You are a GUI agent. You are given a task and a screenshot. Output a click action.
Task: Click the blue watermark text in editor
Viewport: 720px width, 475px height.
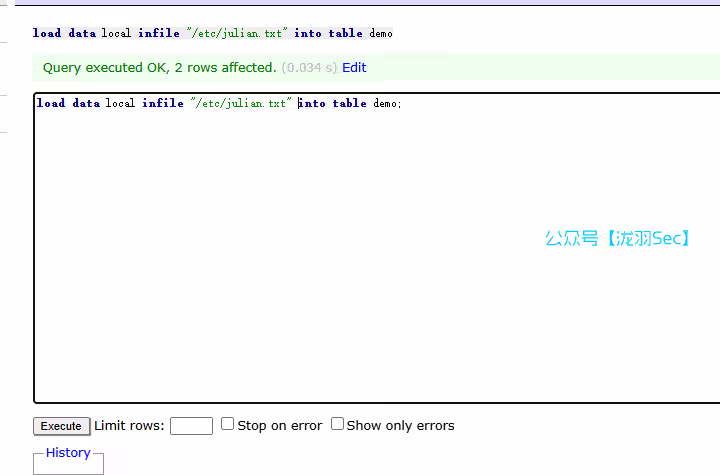pyautogui.click(x=617, y=238)
